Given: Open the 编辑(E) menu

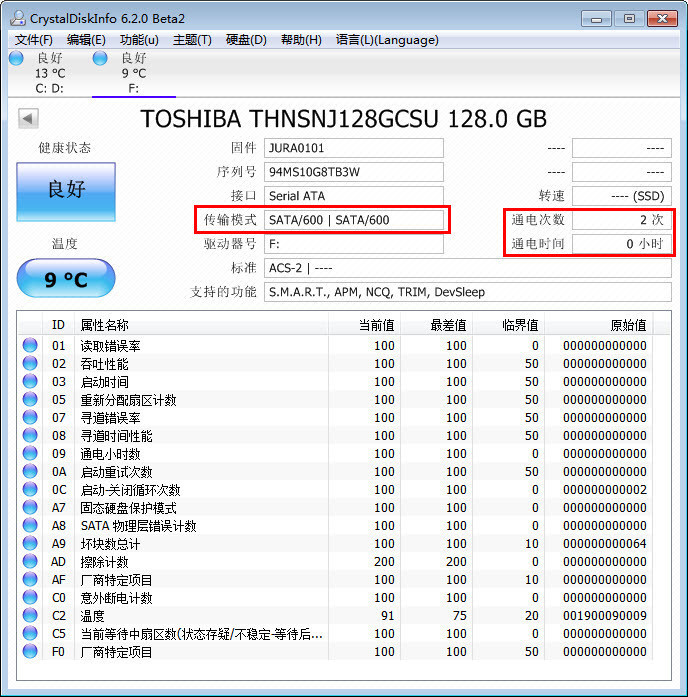Looking at the screenshot, I should 86,40.
